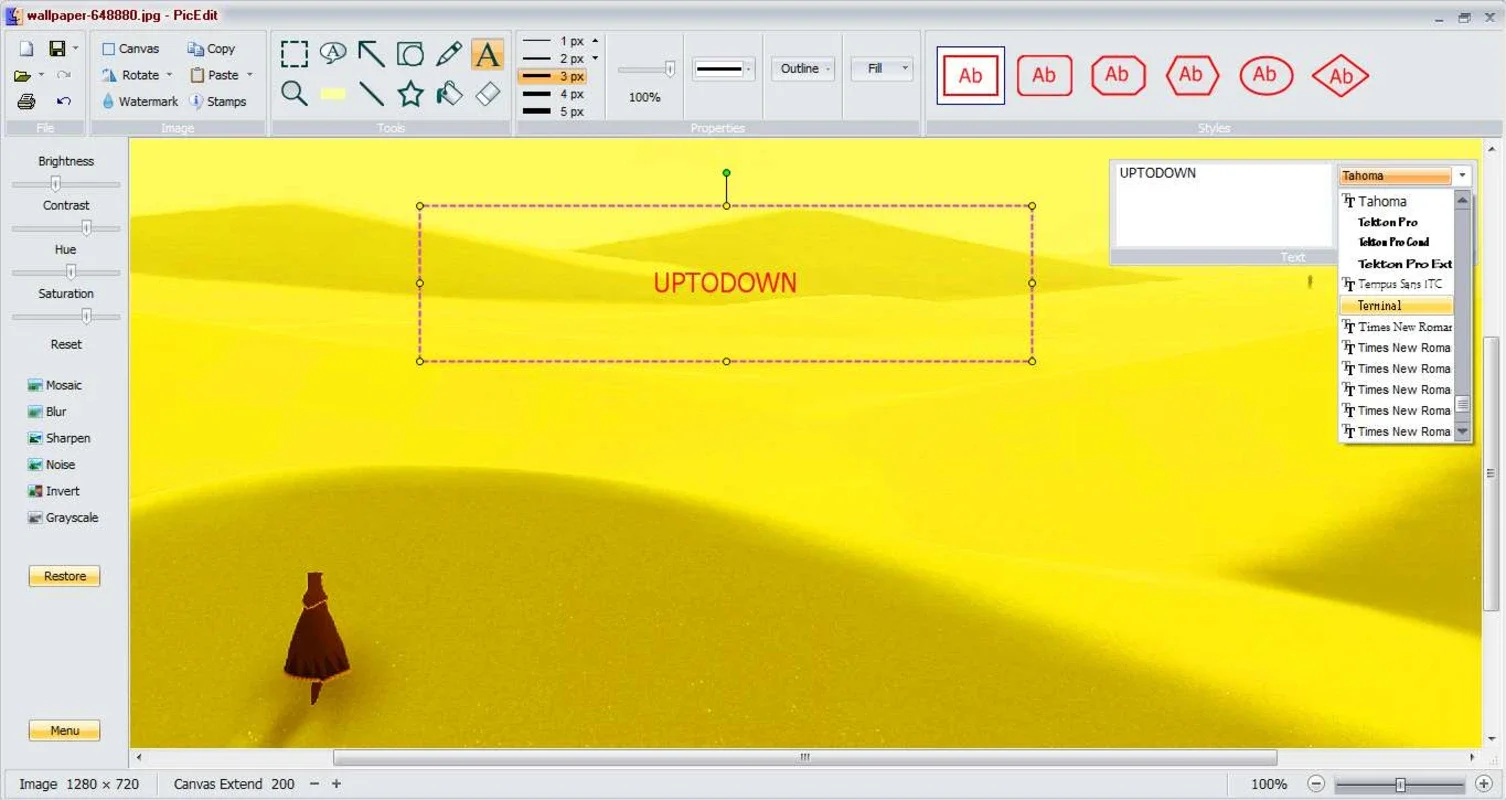Click the Restore button
The width and height of the screenshot is (1506, 800).
point(65,576)
